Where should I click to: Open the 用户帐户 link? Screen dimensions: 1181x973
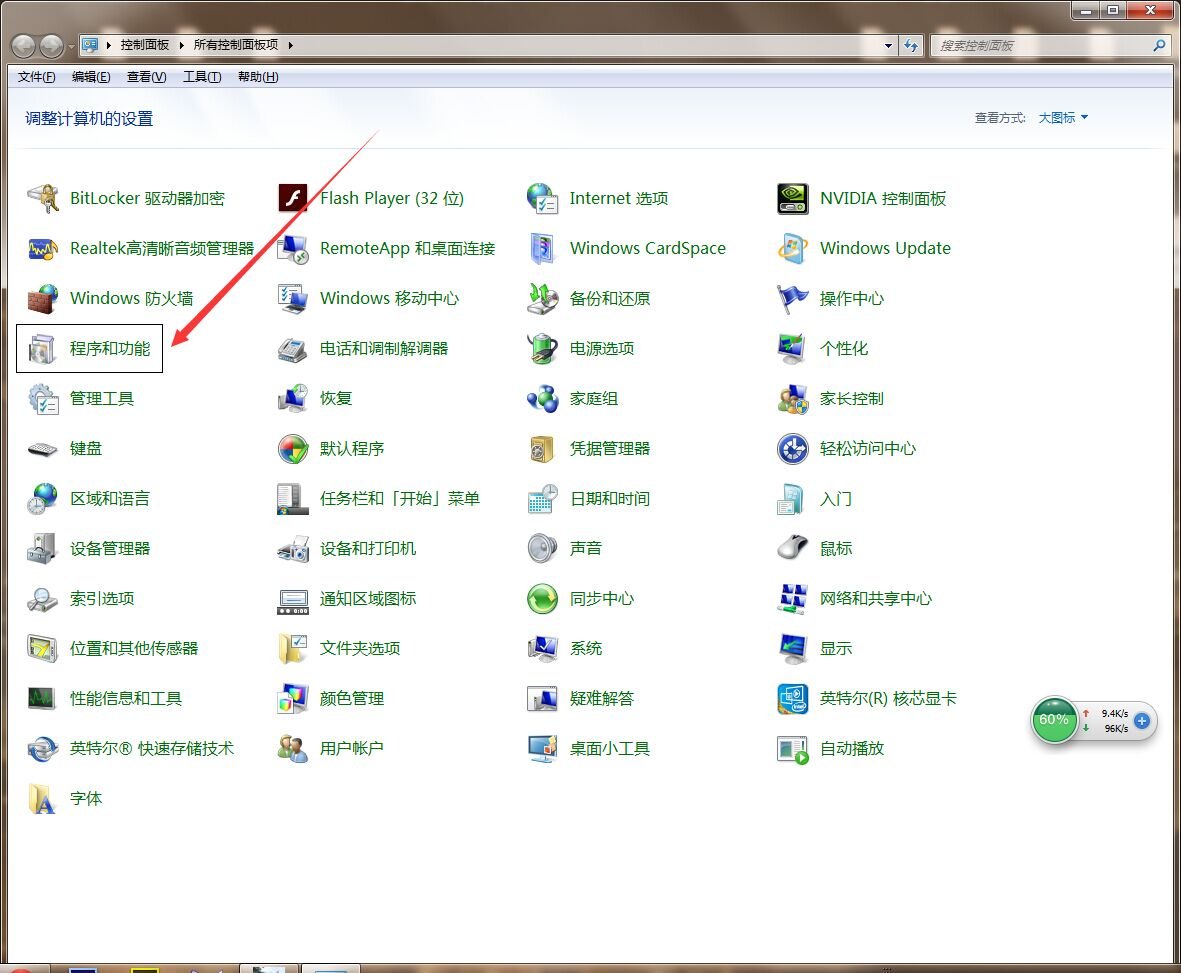click(x=351, y=749)
